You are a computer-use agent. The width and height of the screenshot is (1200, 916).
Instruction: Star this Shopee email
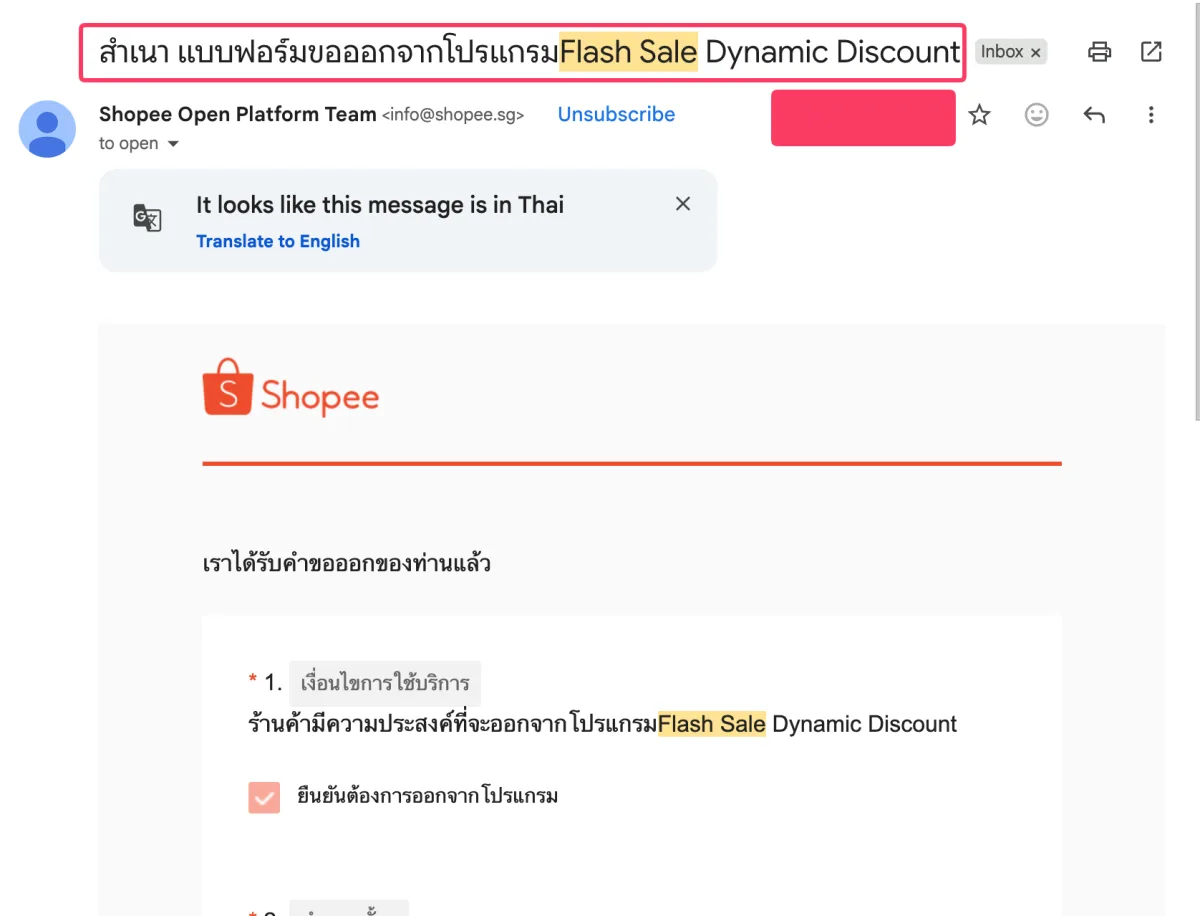(x=979, y=115)
